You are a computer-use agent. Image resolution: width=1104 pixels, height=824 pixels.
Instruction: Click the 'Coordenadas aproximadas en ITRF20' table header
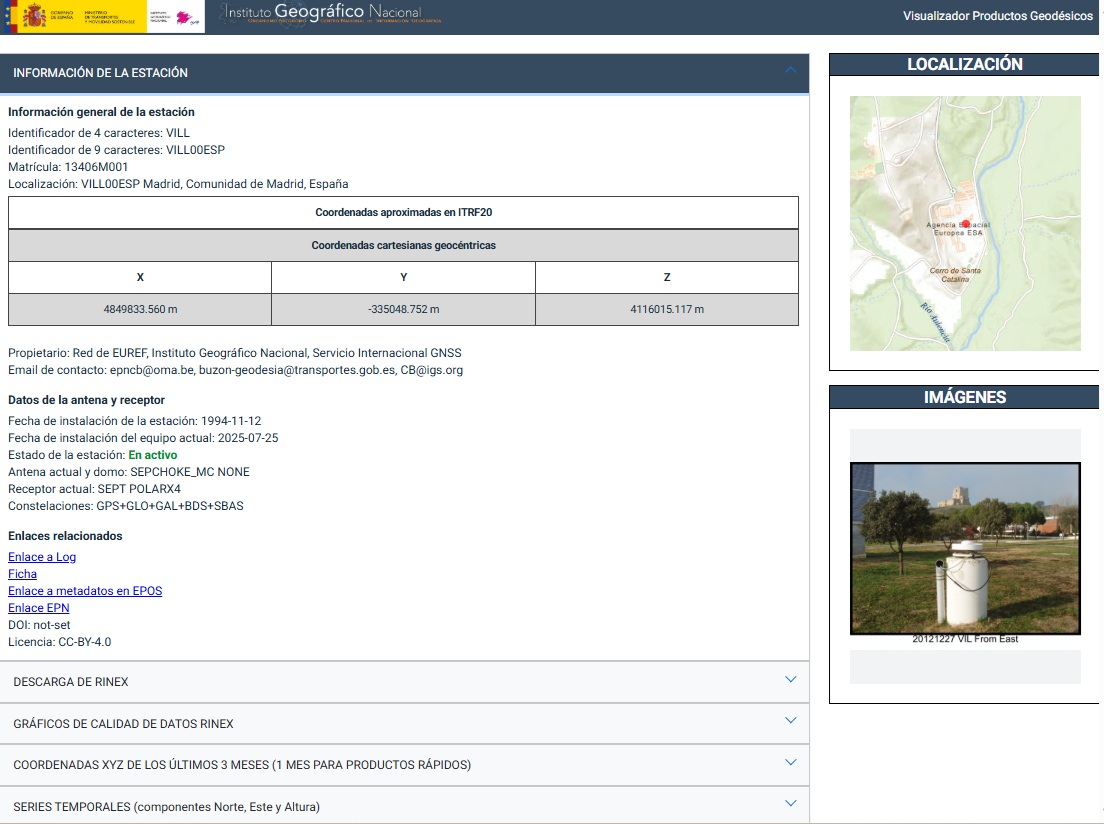pyautogui.click(x=403, y=212)
